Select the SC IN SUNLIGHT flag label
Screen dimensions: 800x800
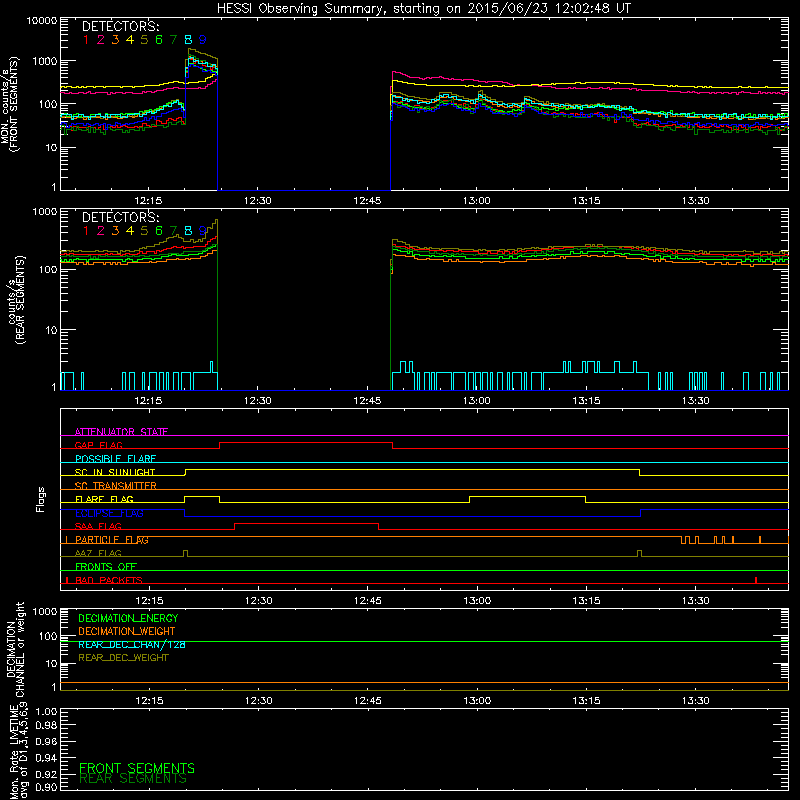coord(115,472)
